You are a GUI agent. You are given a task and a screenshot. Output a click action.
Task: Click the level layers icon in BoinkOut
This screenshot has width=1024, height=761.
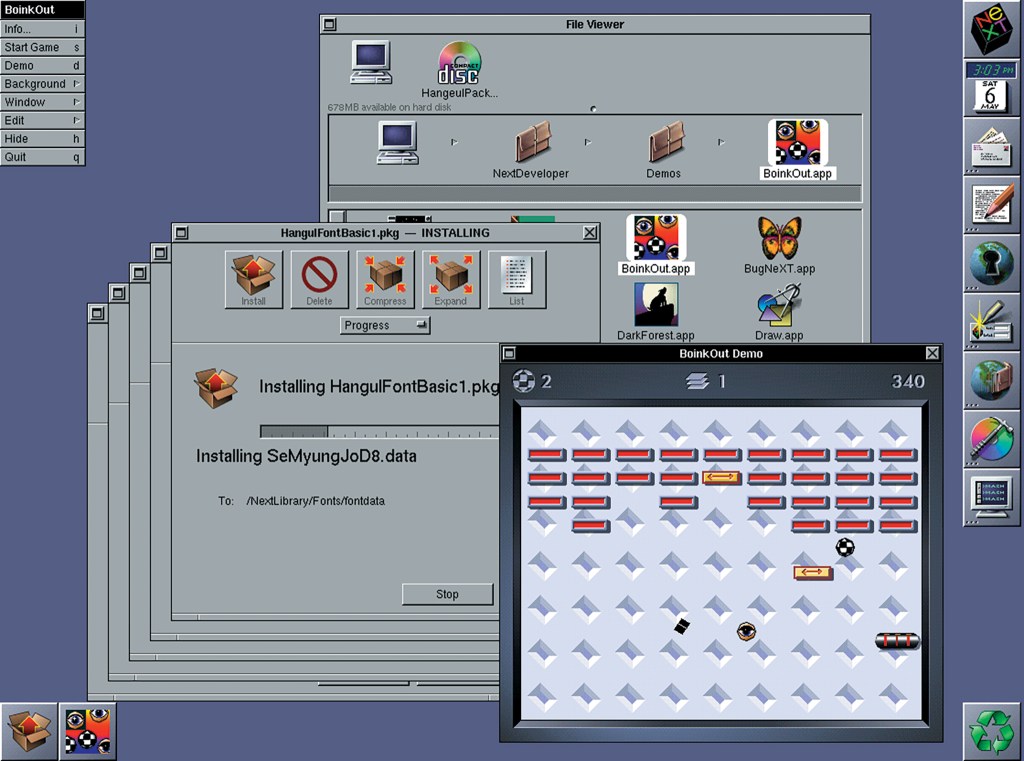[697, 381]
